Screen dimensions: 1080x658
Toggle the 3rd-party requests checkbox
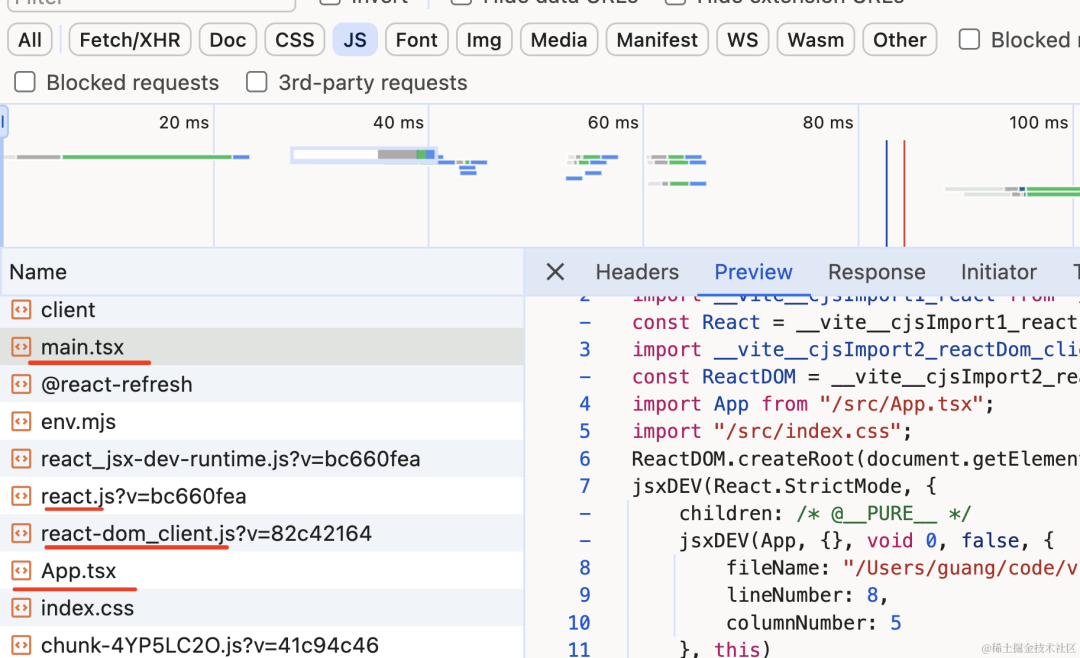pyautogui.click(x=256, y=82)
